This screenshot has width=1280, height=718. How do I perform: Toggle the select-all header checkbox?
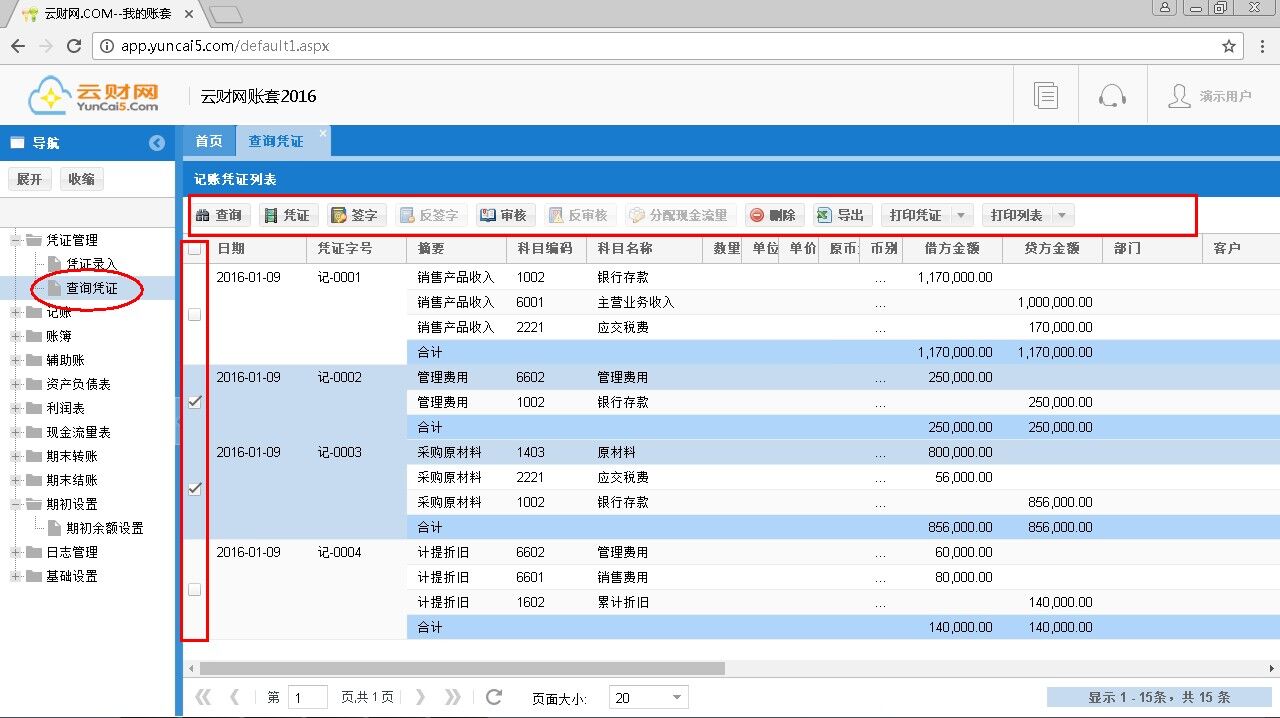pos(195,249)
